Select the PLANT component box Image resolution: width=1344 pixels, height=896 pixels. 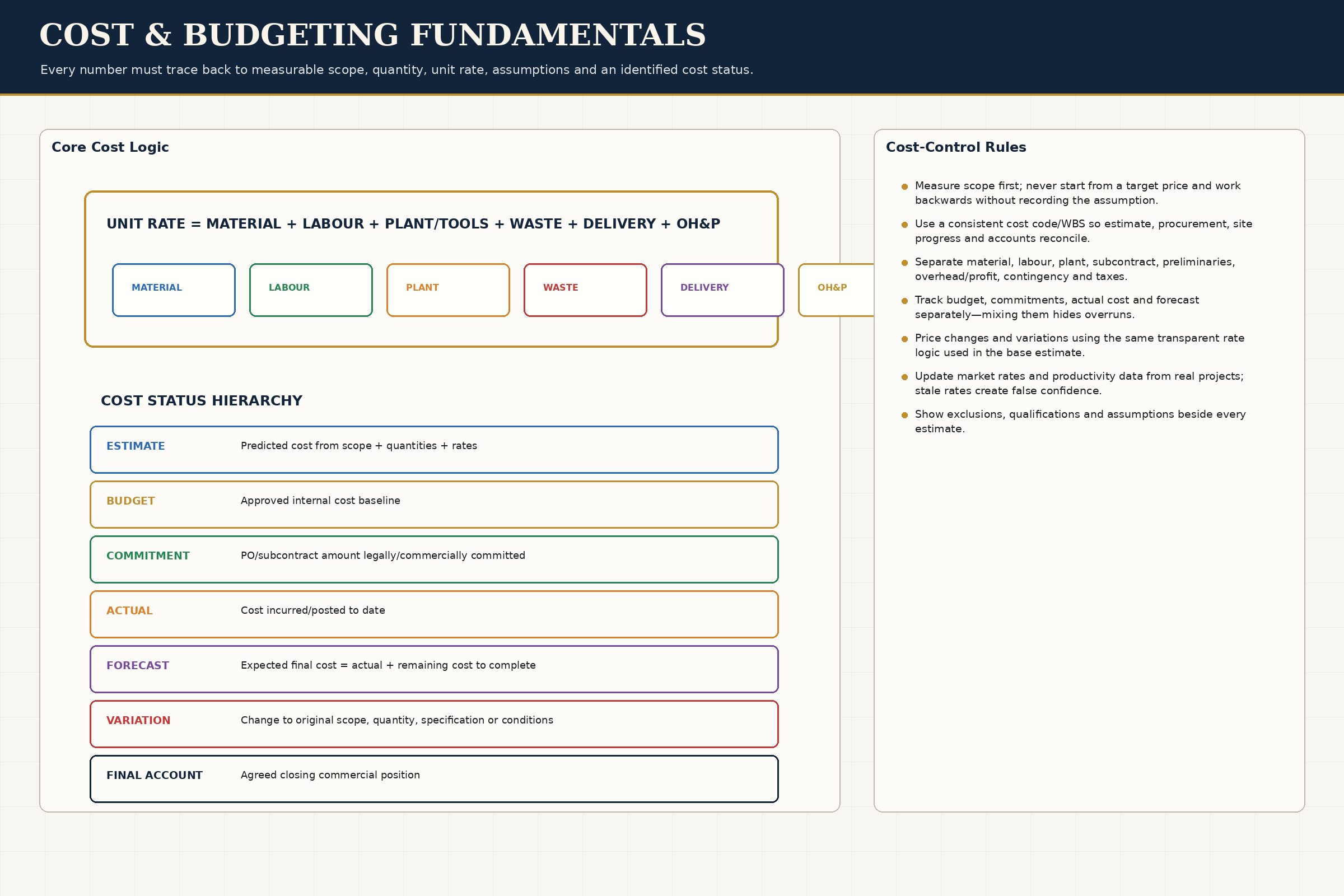coord(448,290)
